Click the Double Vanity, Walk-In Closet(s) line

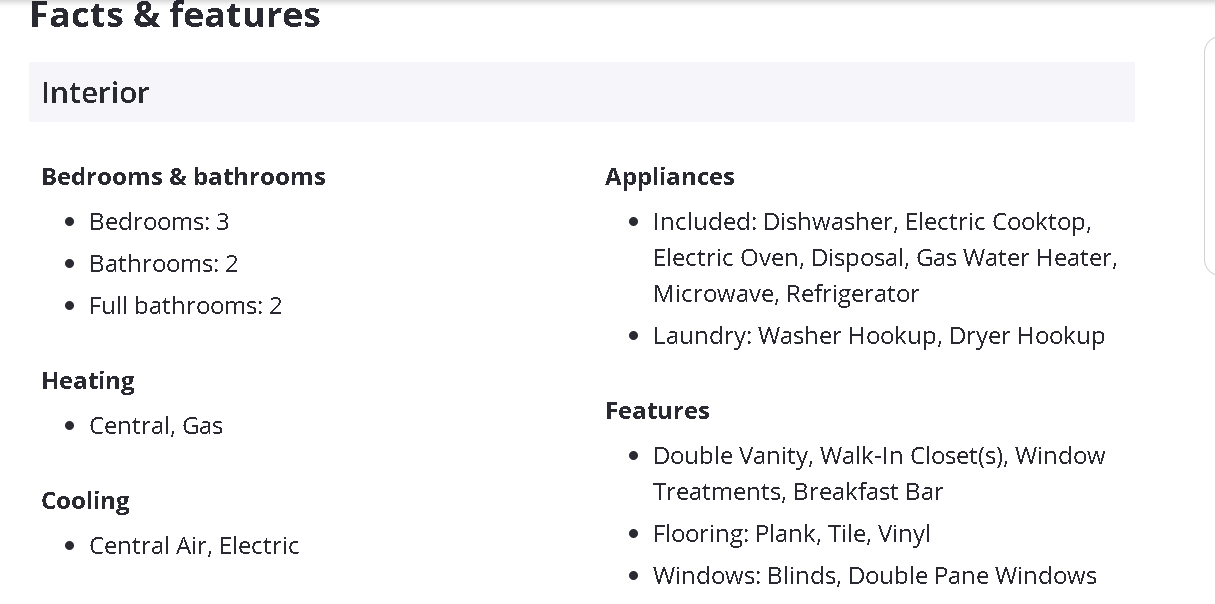878,456
